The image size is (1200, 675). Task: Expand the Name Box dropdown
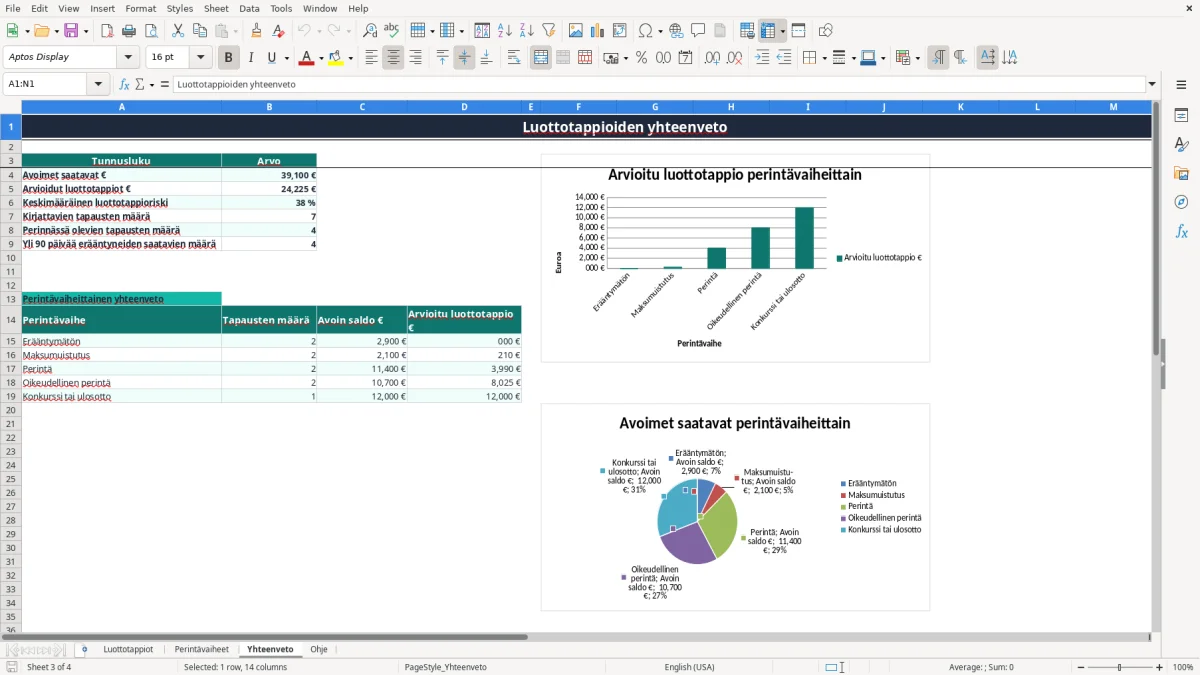coord(98,84)
